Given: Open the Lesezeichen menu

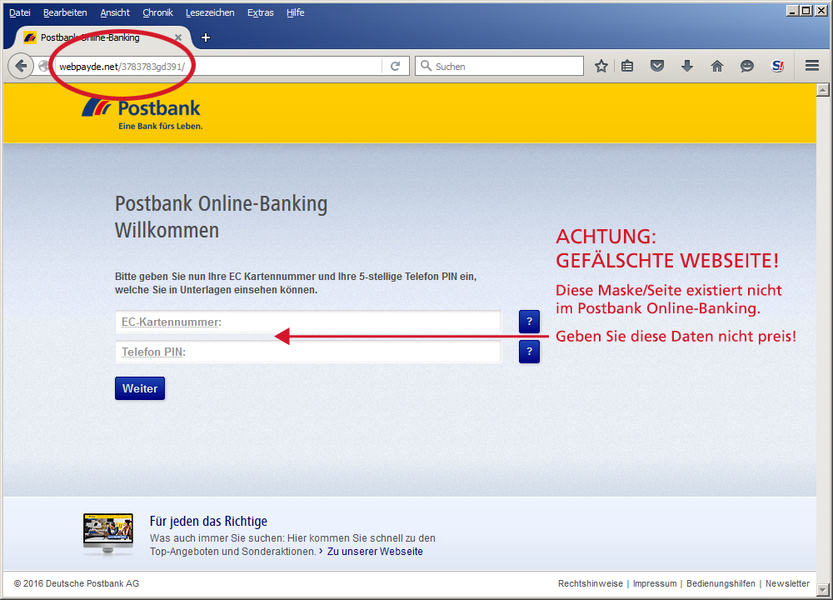Looking at the screenshot, I should [210, 12].
